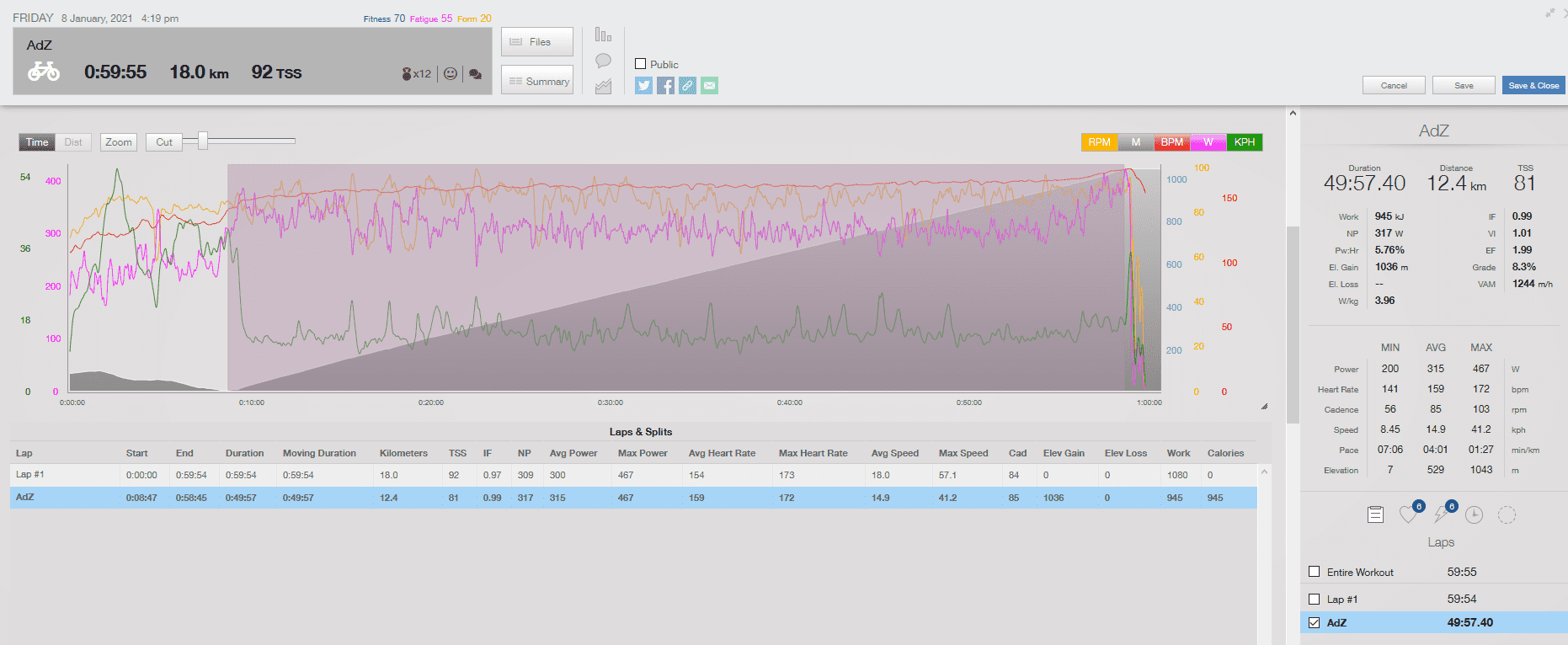1568x645 pixels.
Task: Share the workout on Twitter
Action: [643, 85]
